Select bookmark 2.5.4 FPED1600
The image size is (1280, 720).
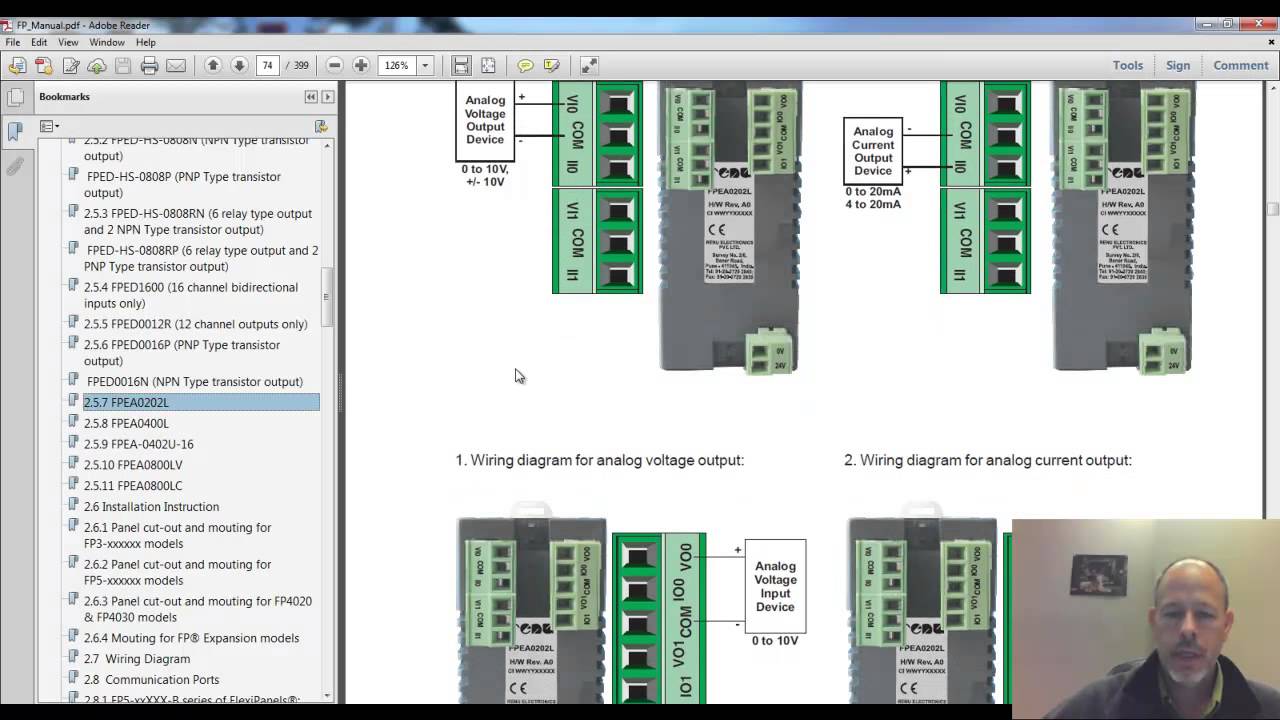click(191, 295)
